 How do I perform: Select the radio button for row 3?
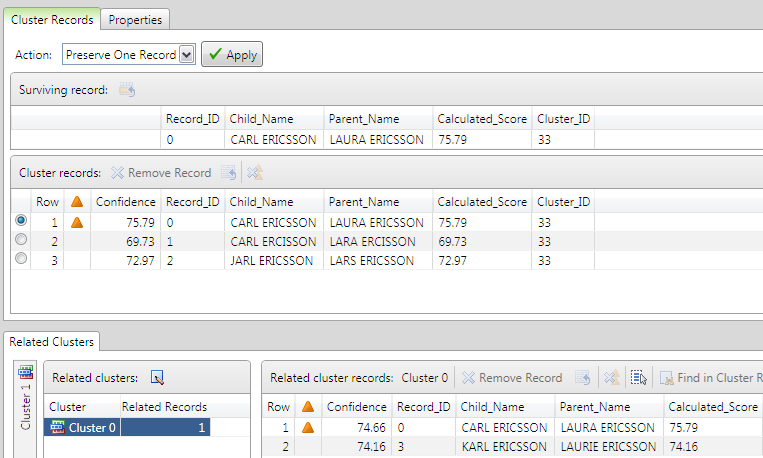pyautogui.click(x=21, y=260)
